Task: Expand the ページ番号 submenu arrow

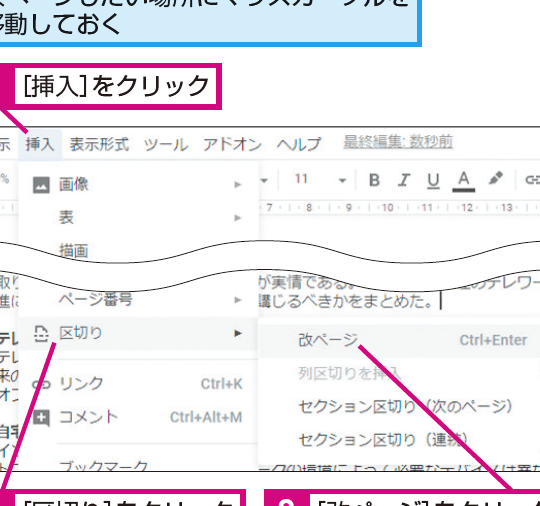Action: tap(238, 300)
